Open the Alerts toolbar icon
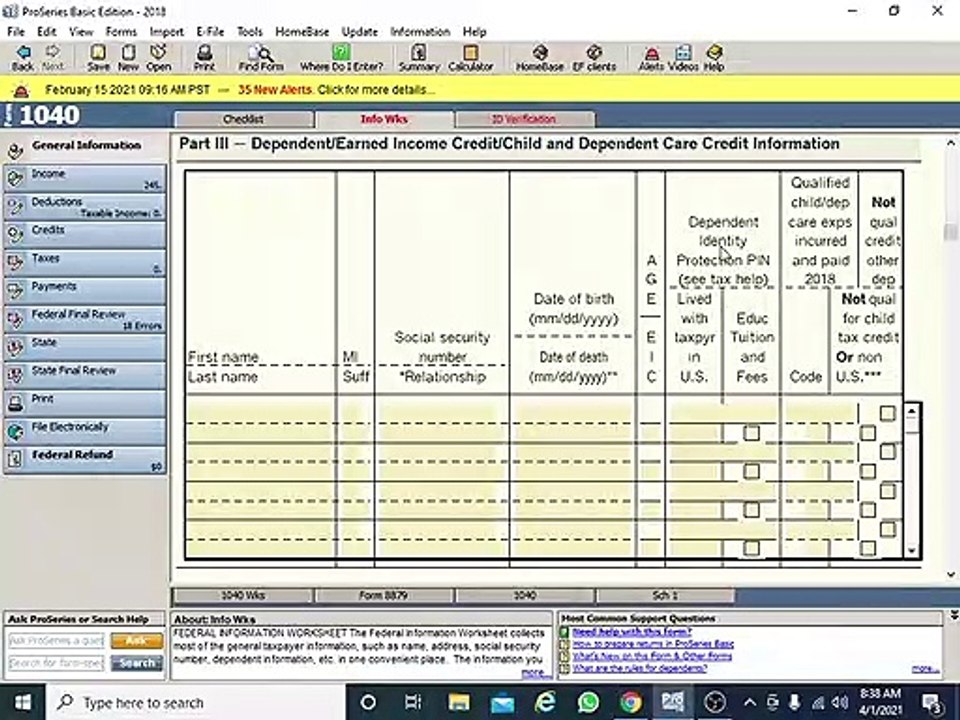 (651, 58)
